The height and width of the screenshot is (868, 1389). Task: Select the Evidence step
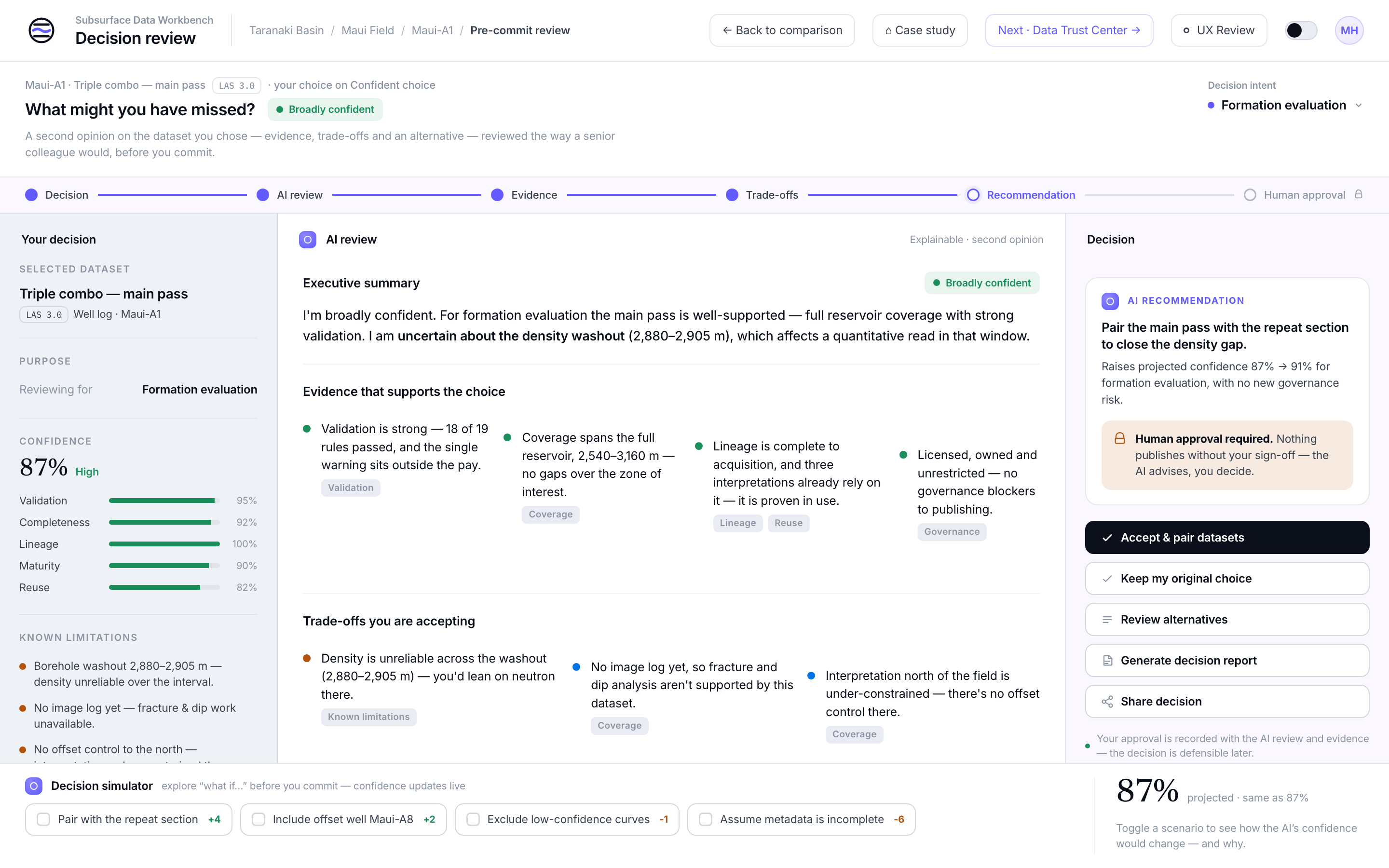(524, 195)
